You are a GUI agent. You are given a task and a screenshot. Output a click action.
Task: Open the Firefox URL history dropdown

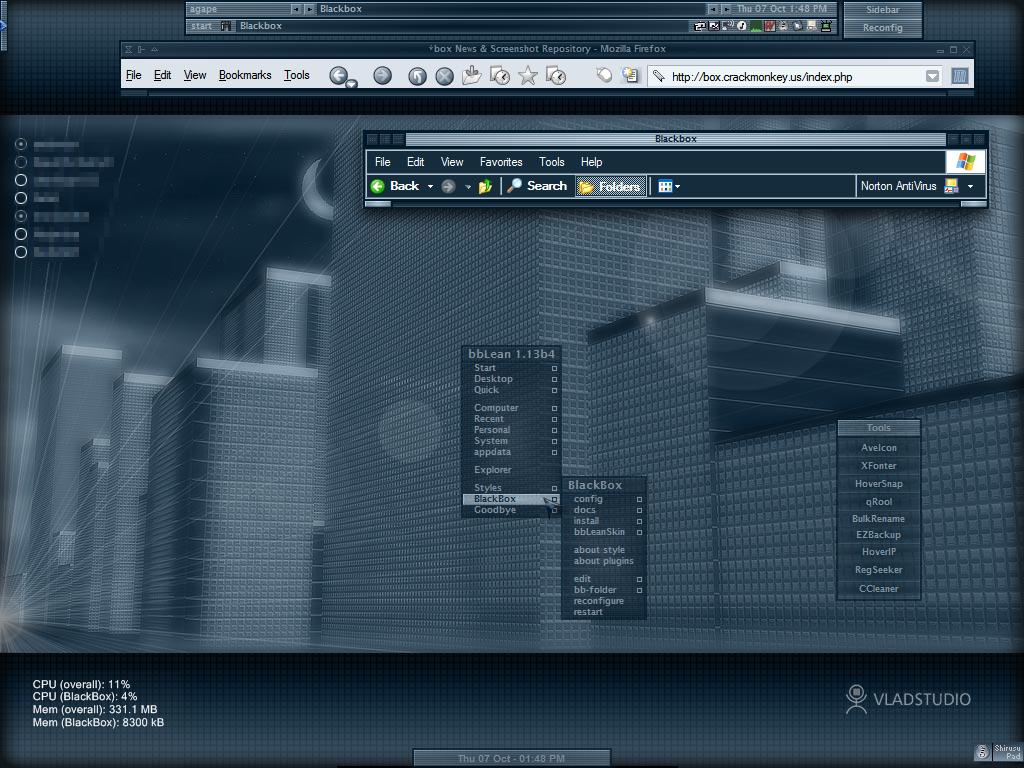tap(933, 76)
